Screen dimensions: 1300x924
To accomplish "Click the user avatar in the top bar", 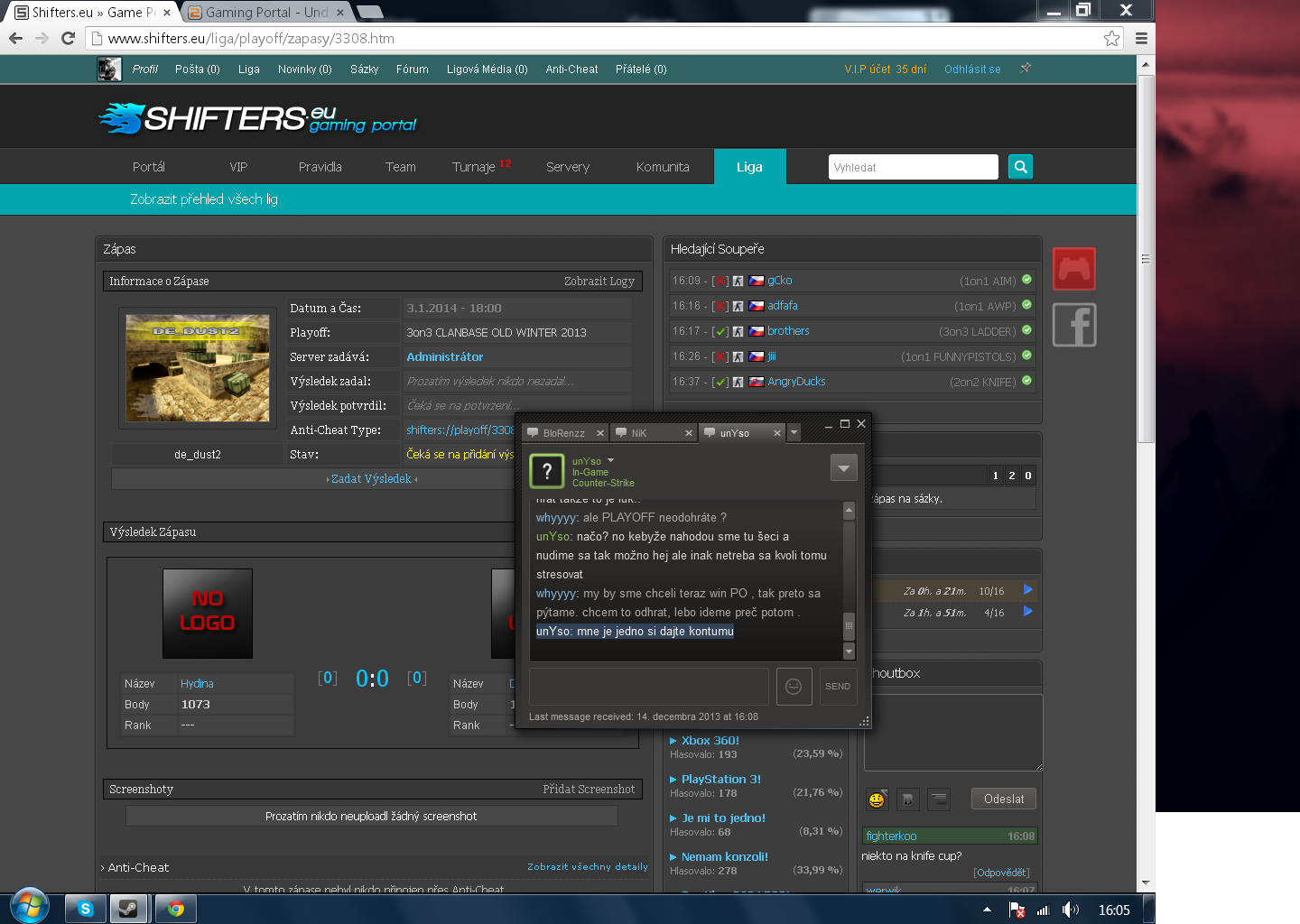I will point(109,69).
